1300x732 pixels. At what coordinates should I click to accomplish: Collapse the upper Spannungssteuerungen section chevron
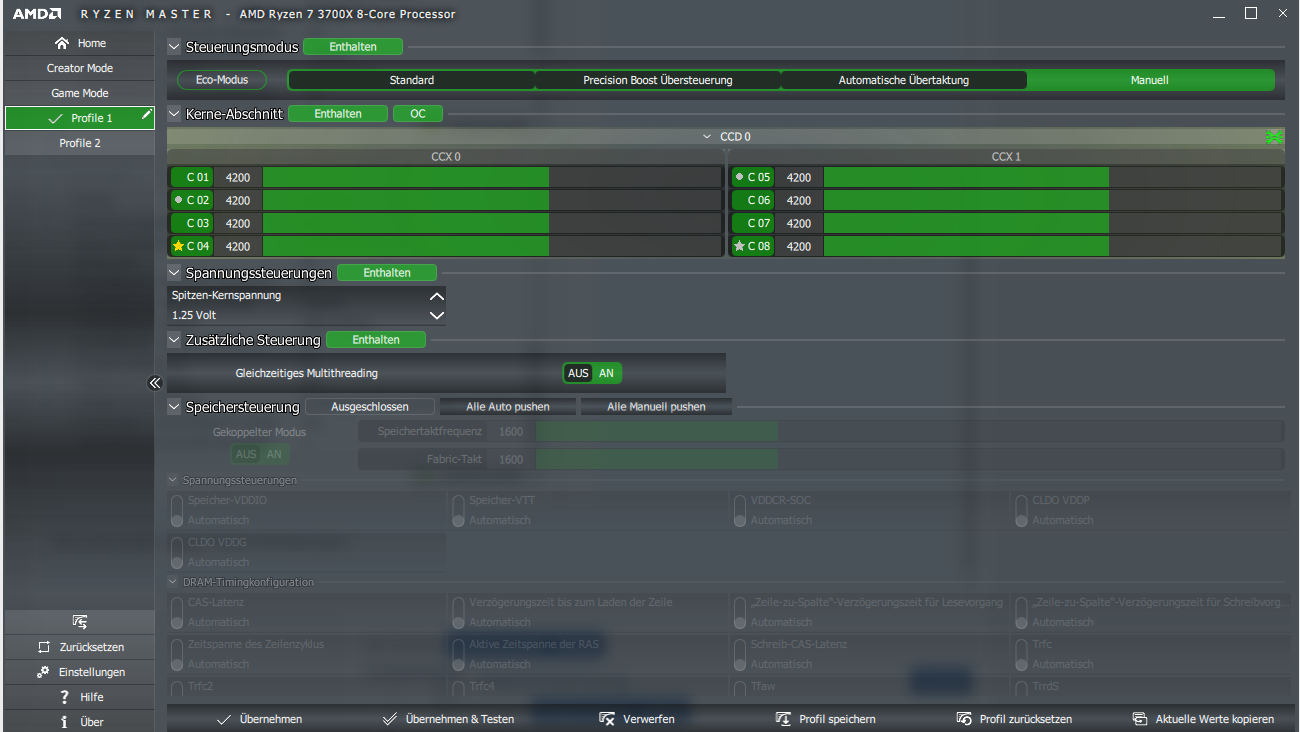[175, 272]
